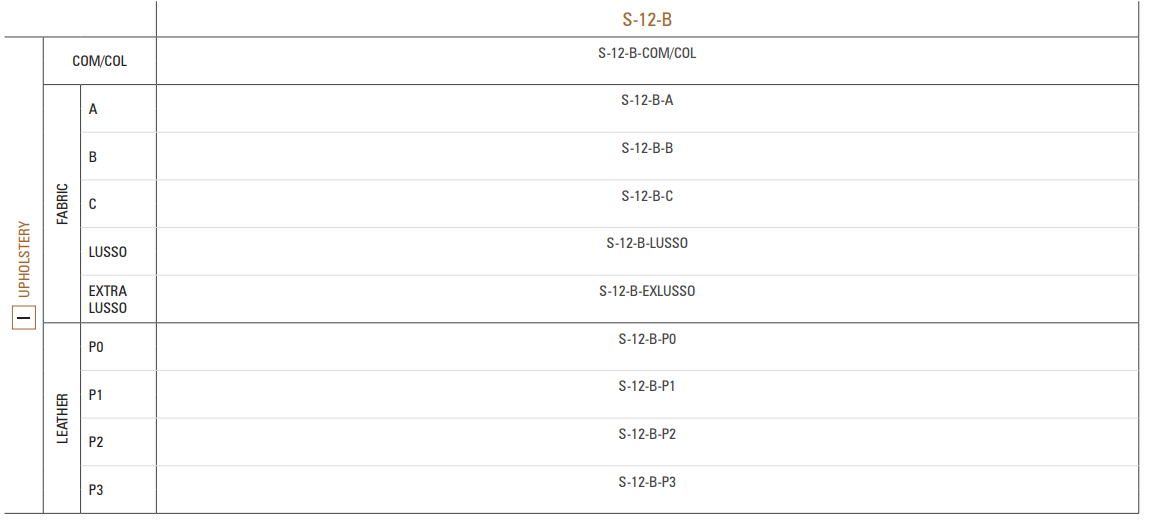Click the S-12-B-COM/COL code
The image size is (1150, 529).
(x=647, y=53)
